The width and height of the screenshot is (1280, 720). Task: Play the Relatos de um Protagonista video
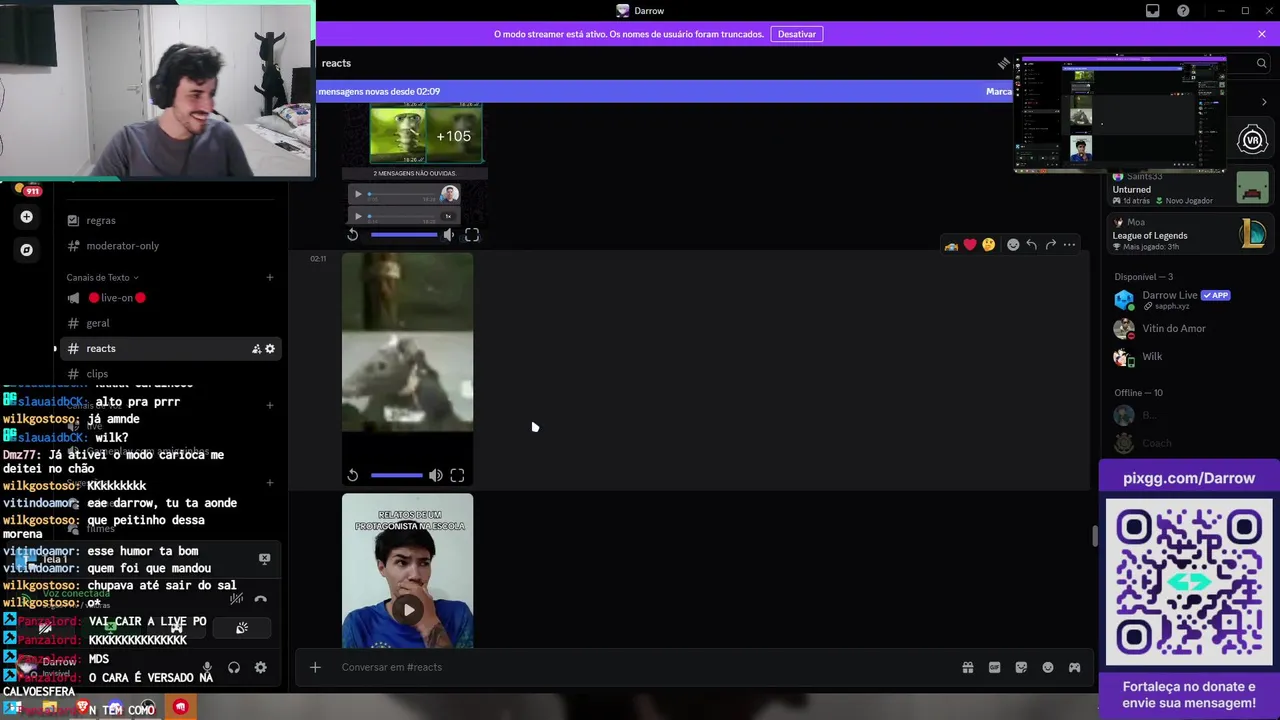point(408,610)
